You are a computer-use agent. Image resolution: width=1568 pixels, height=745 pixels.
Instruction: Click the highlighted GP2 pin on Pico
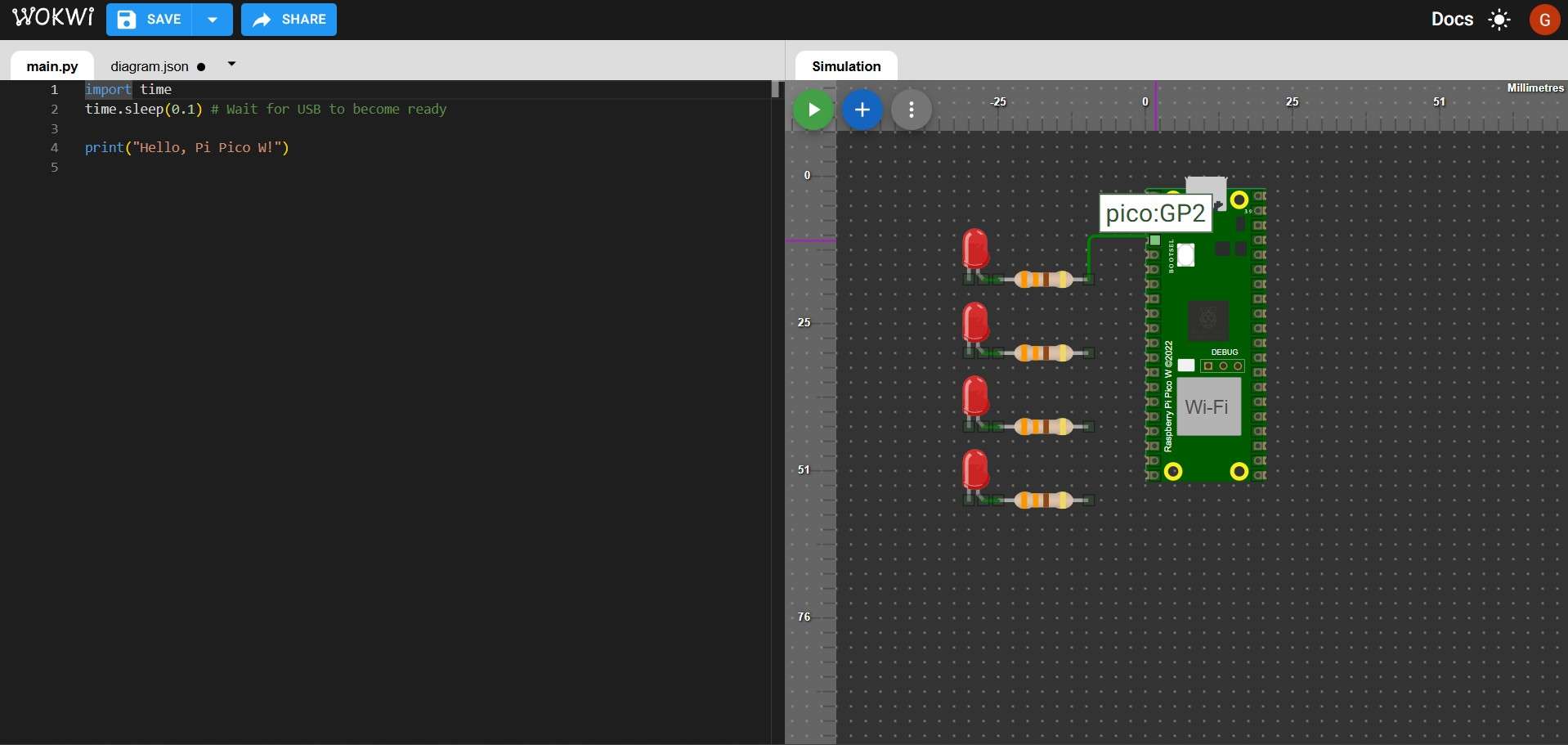click(x=1155, y=240)
